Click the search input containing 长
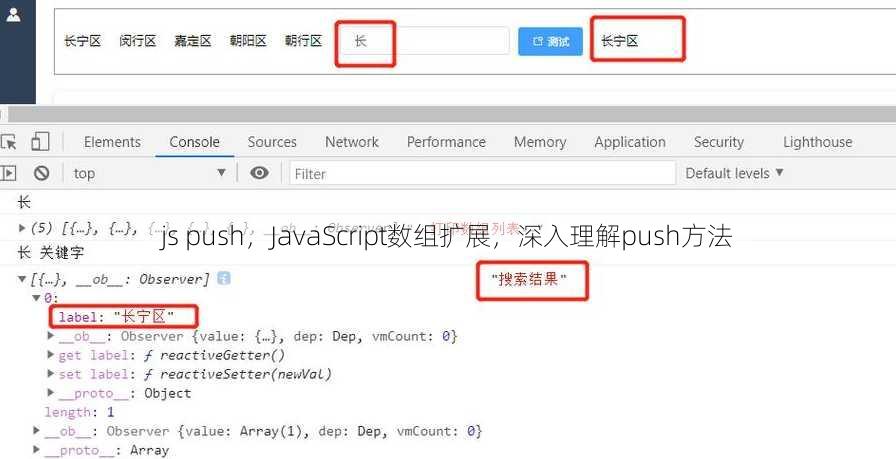The width and height of the screenshot is (896, 459). click(424, 41)
